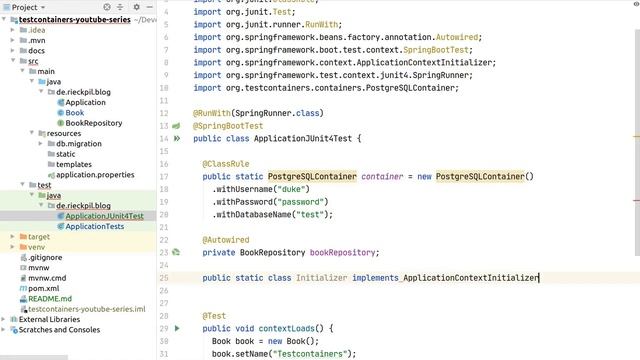640x360 pixels.
Task: Open Project panel settings gear
Action: click(137, 7)
